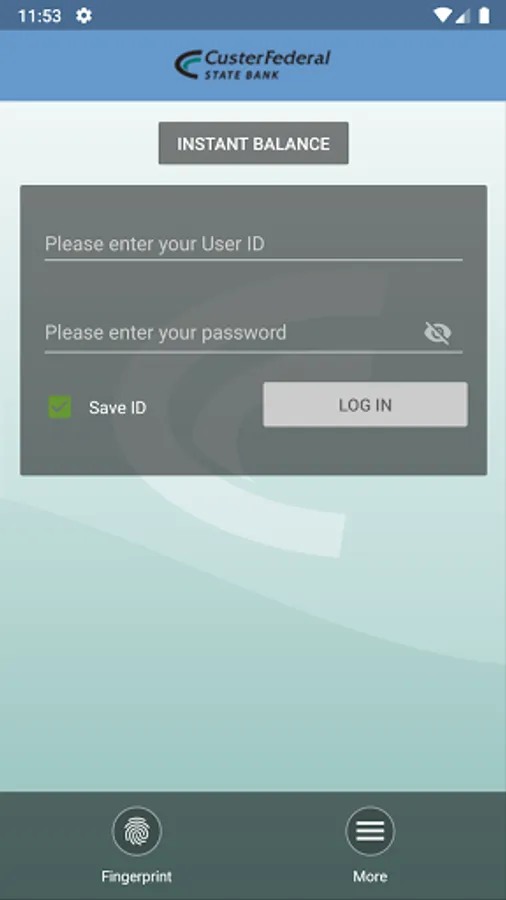Toggle password visibility eye icon

click(x=438, y=333)
